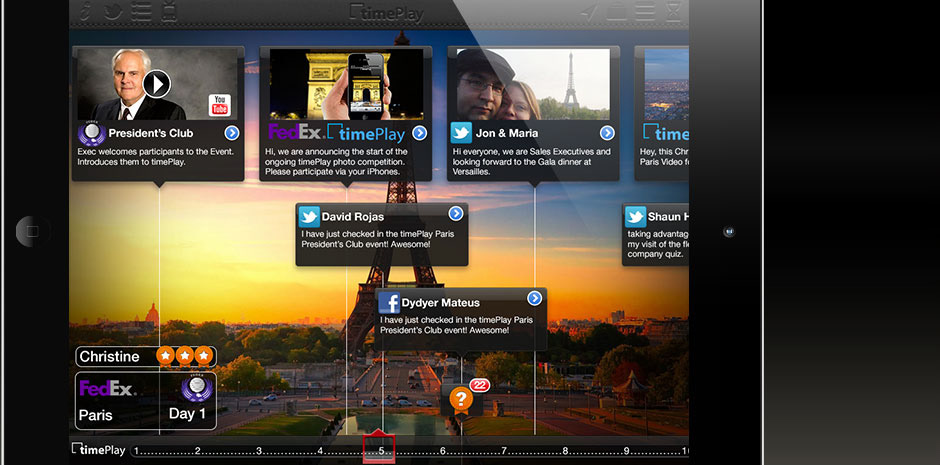Viewport: 940px width, 465px height.
Task: Jump to position 2 on the timeline
Action: (x=197, y=451)
